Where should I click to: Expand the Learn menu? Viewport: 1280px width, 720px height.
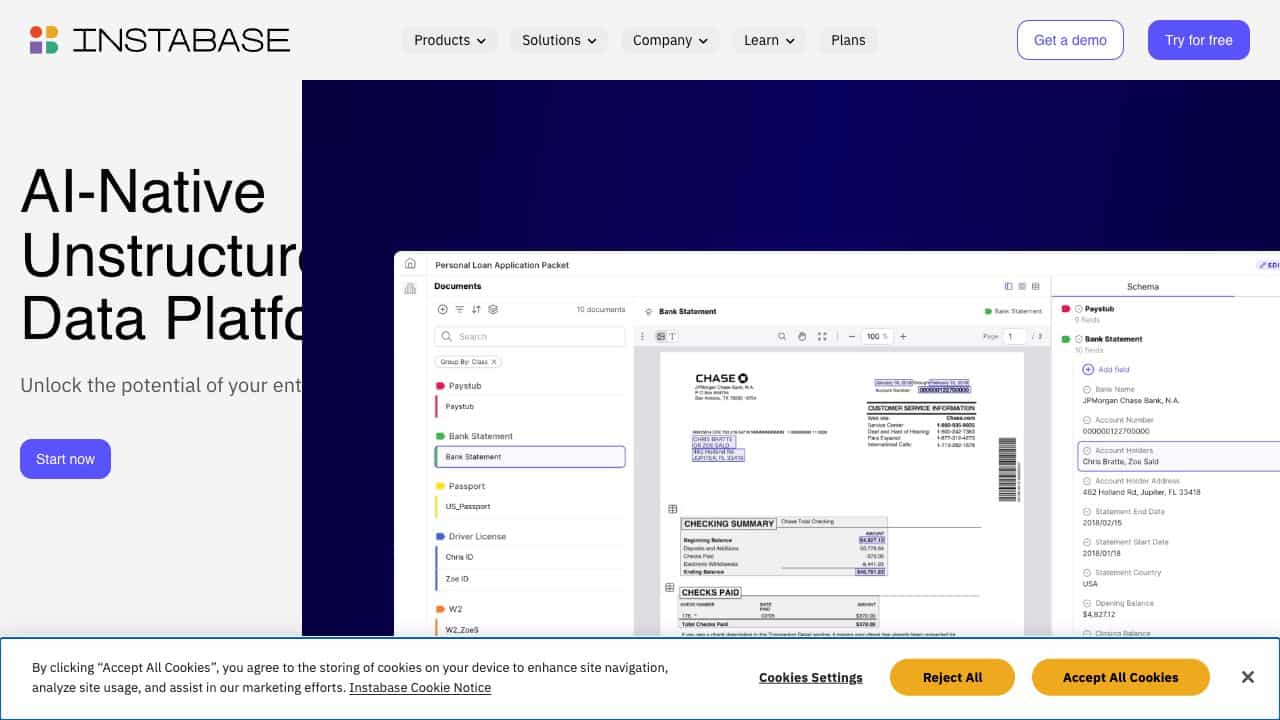(x=769, y=40)
